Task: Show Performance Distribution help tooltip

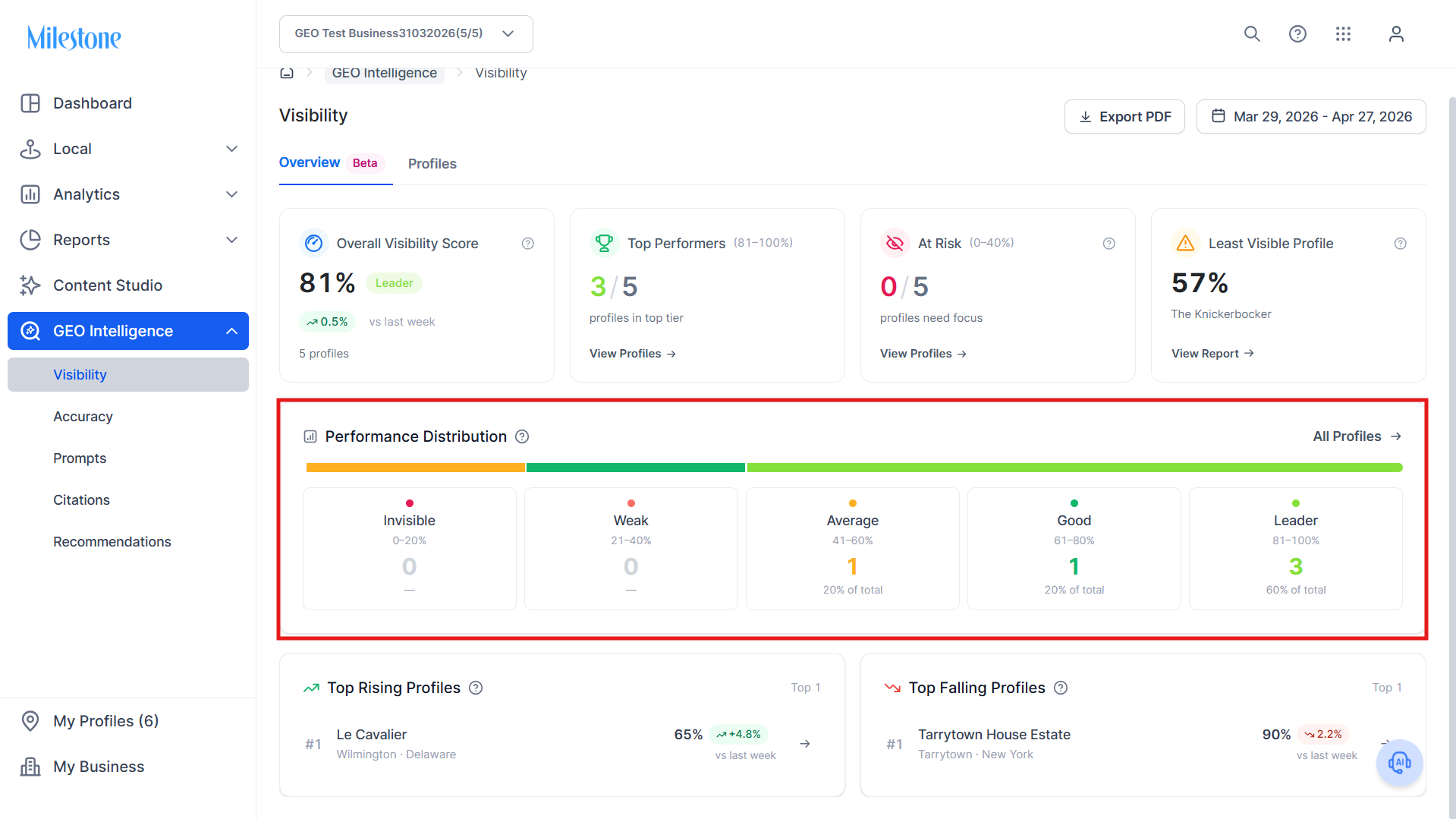Action: point(522,436)
